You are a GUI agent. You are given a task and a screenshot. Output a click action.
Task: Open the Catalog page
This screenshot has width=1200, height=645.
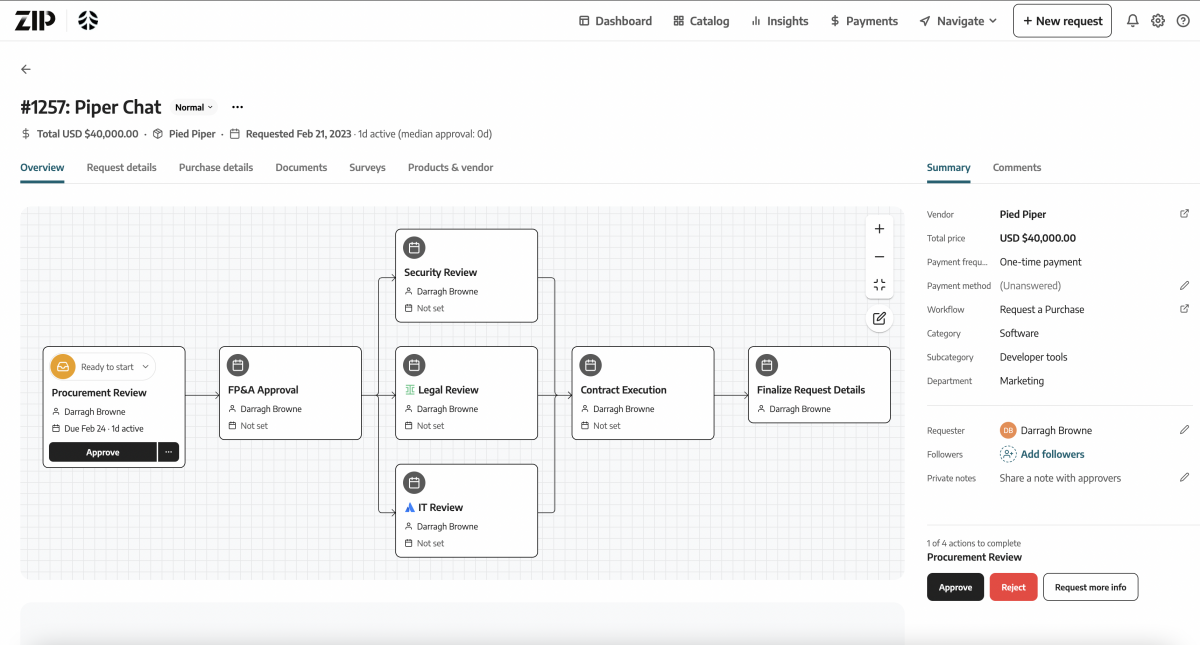click(x=701, y=21)
